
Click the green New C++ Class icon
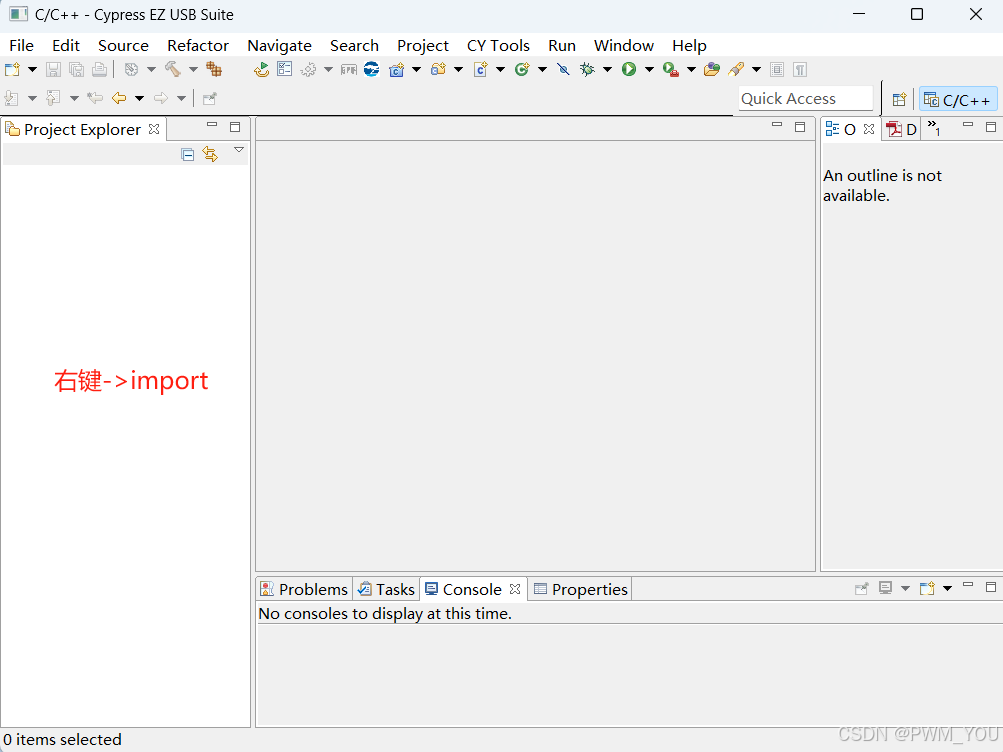pyautogui.click(x=522, y=69)
